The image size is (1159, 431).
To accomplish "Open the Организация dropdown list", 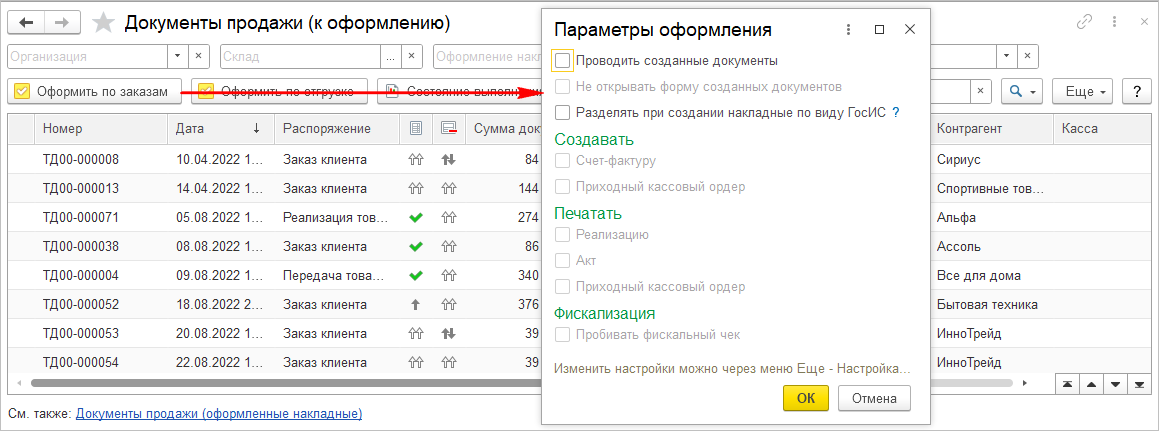I will point(177,56).
